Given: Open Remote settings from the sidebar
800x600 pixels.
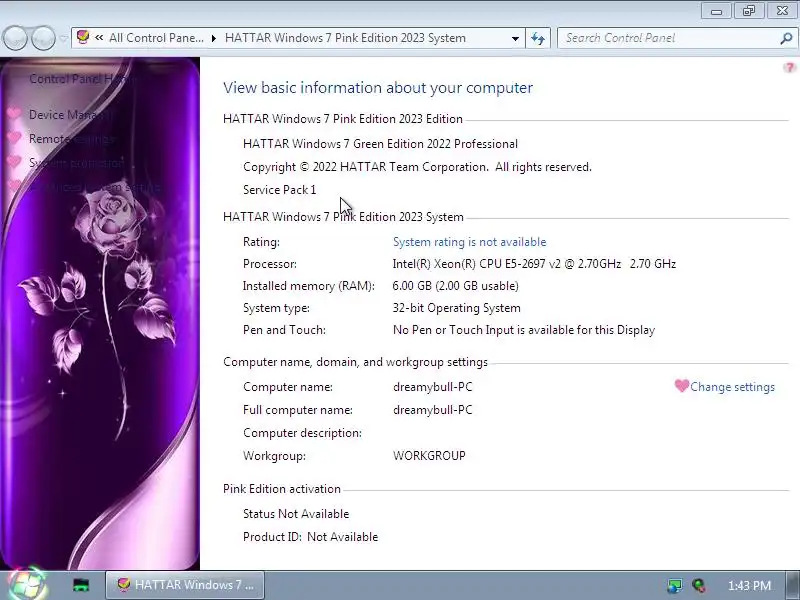Looking at the screenshot, I should (71, 139).
